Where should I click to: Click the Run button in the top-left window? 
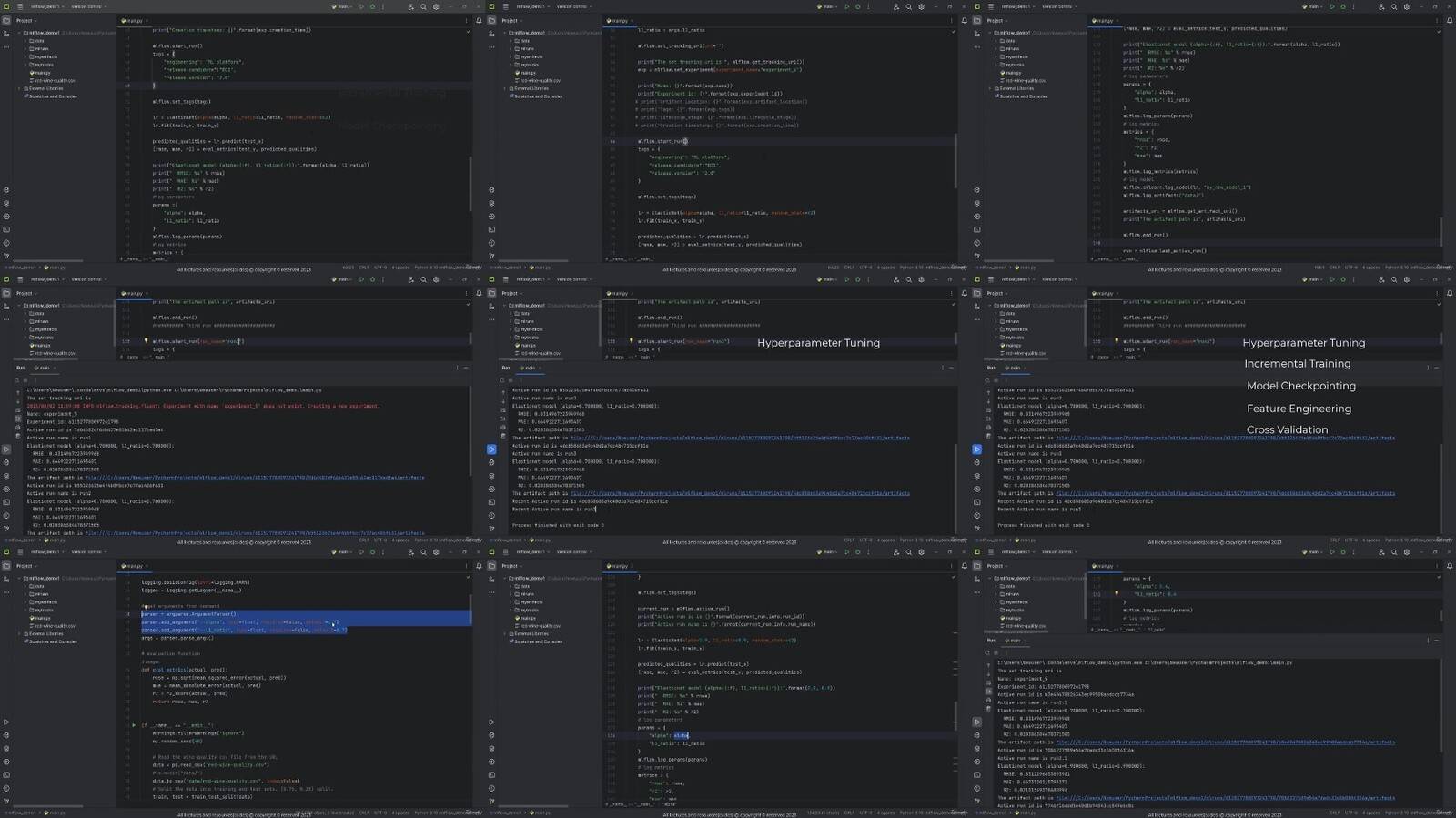[361, 6]
